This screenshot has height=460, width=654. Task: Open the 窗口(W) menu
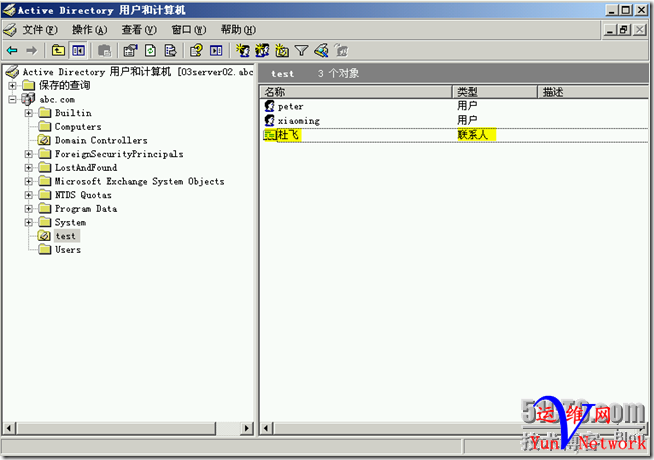point(189,30)
